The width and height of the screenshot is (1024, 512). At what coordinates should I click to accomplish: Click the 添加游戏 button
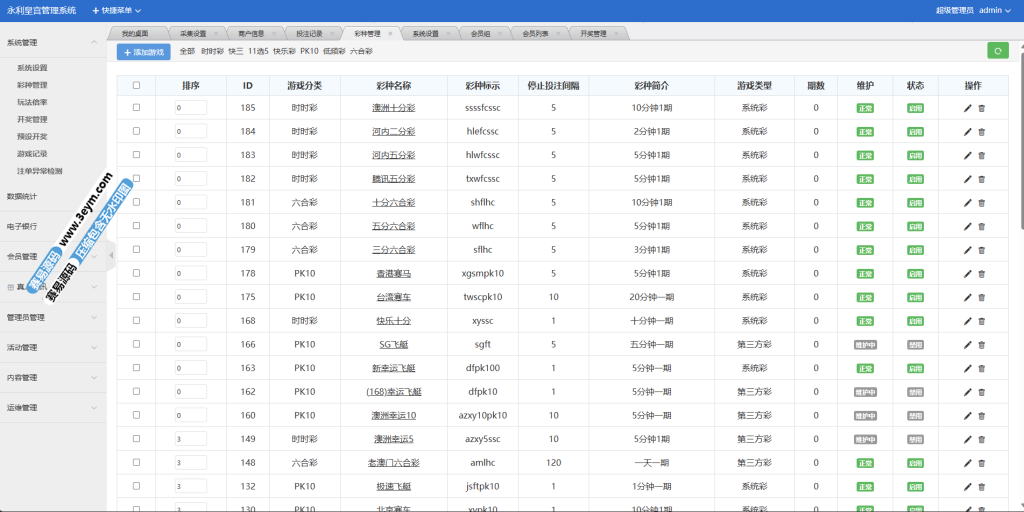(x=143, y=51)
